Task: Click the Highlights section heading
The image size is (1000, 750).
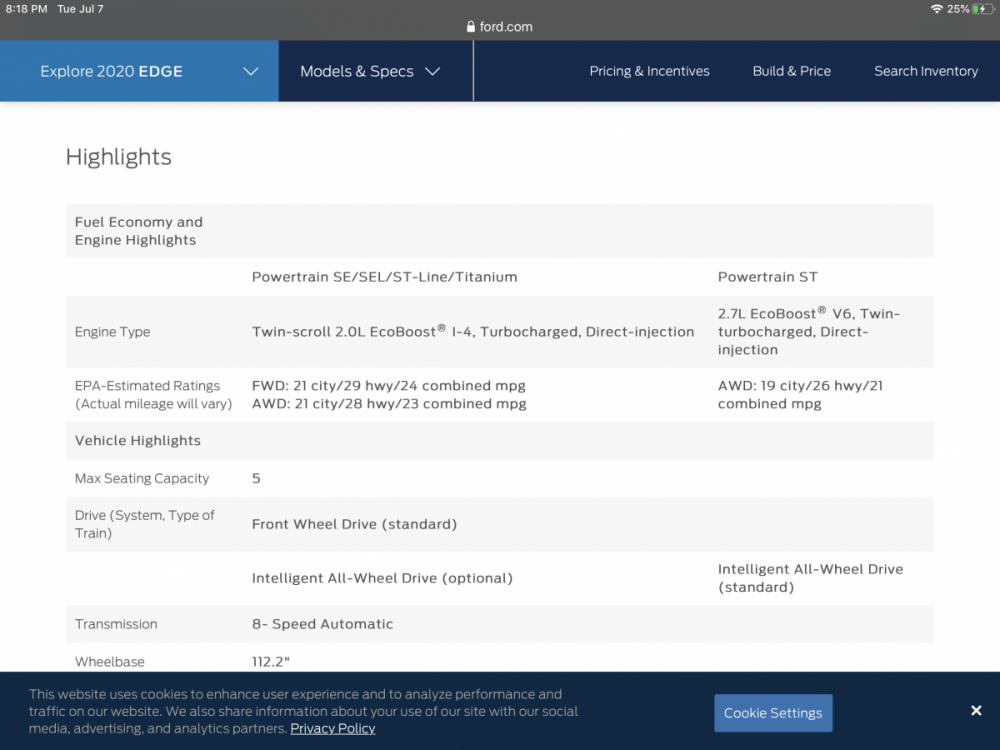Action: [118, 157]
